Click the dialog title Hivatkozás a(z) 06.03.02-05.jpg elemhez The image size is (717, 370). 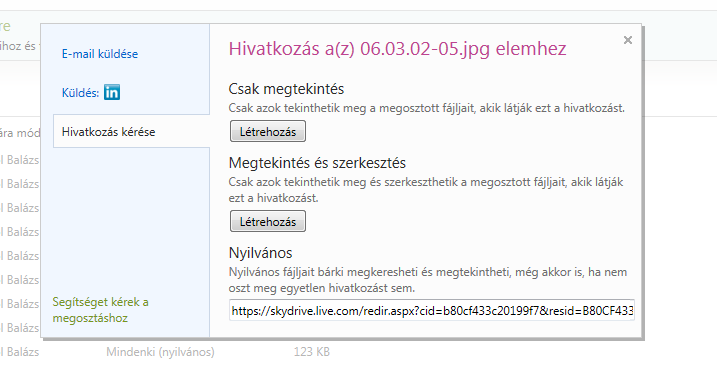pyautogui.click(x=397, y=48)
